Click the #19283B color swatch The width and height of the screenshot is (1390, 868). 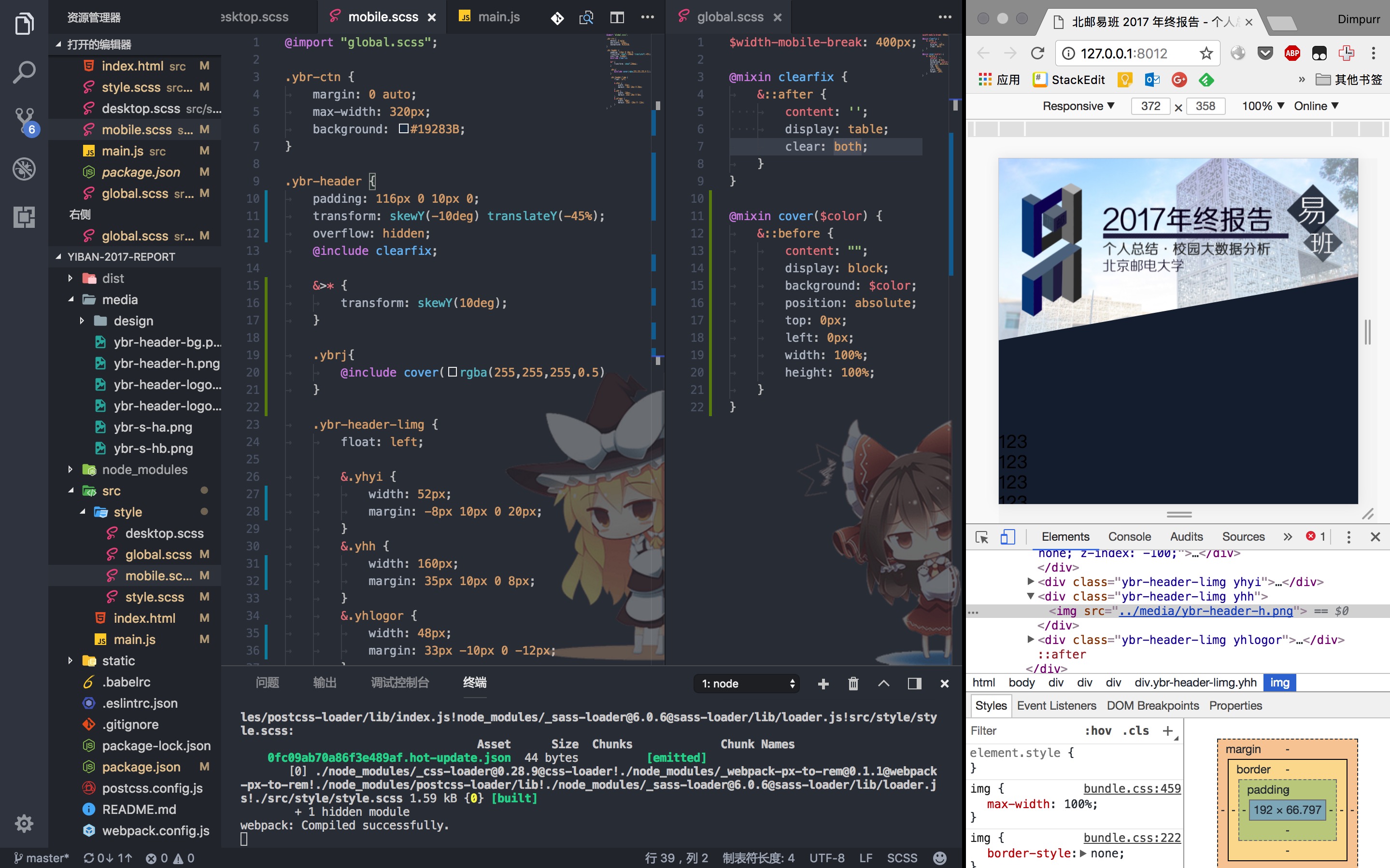click(404, 128)
